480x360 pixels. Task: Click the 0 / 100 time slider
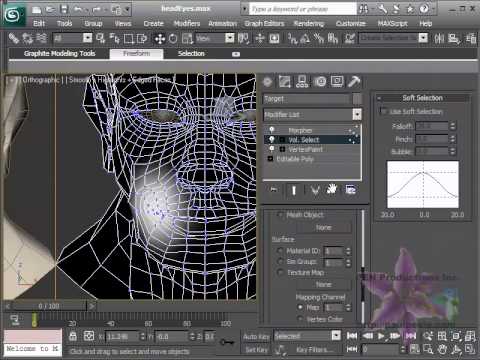[x=49, y=306]
